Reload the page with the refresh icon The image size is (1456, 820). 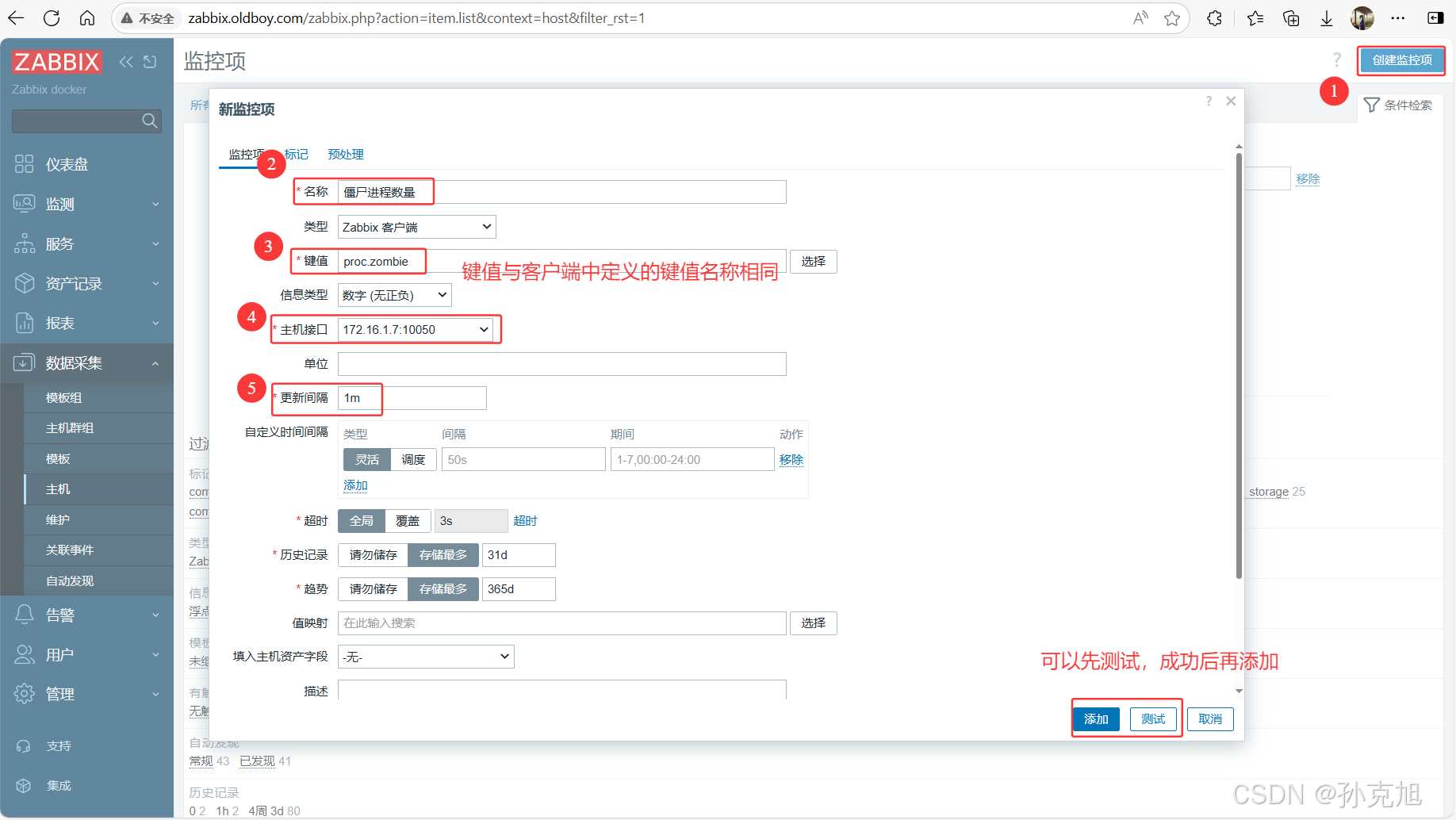click(52, 18)
